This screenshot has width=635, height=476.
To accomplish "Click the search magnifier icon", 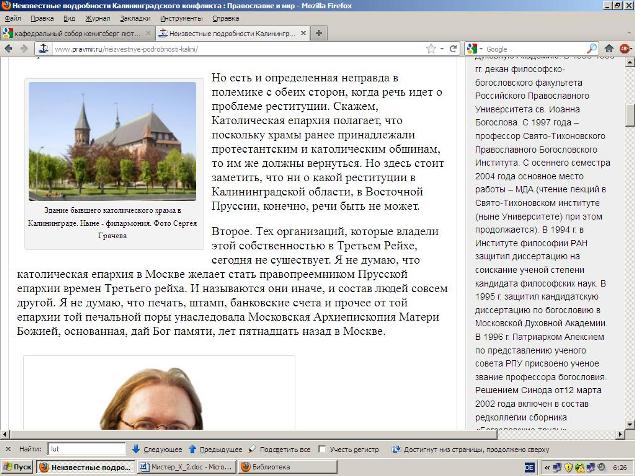I will point(592,49).
